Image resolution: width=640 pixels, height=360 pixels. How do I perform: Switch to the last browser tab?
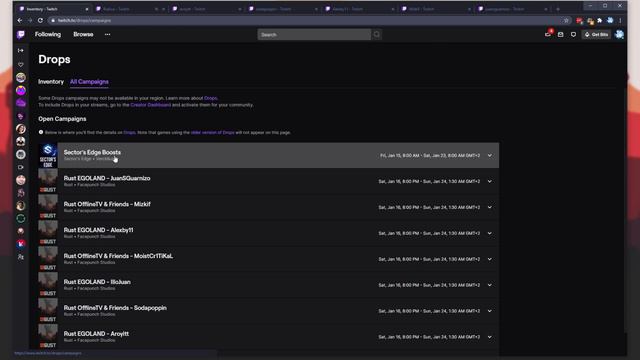pyautogui.click(x=513, y=9)
